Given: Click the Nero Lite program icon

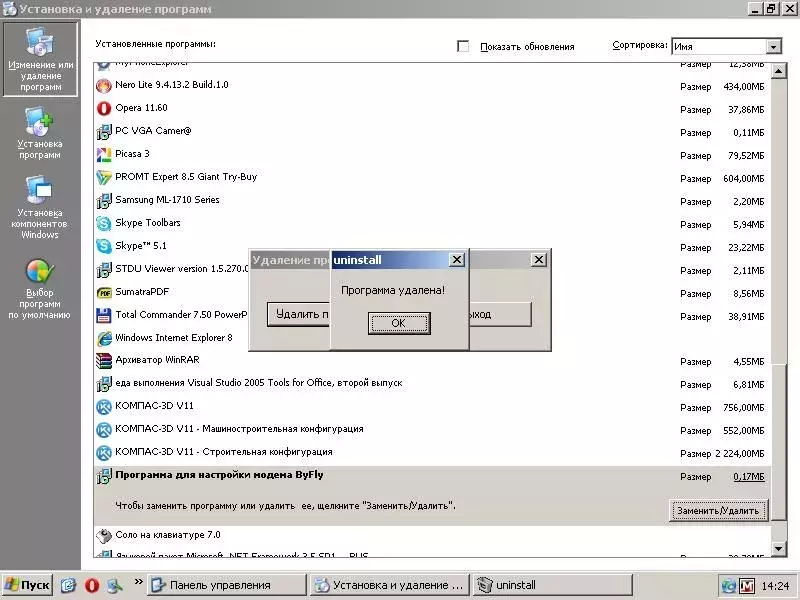Looking at the screenshot, I should tap(104, 86).
